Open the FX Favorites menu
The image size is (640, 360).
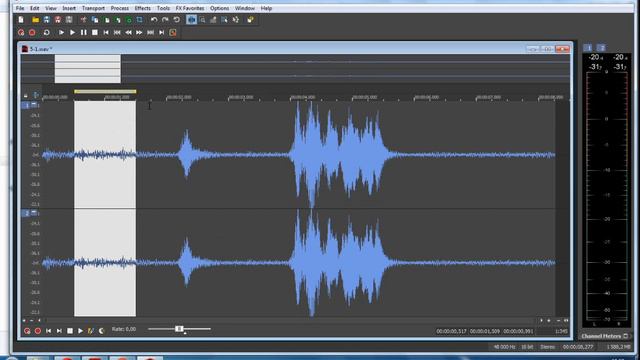pyautogui.click(x=190, y=8)
